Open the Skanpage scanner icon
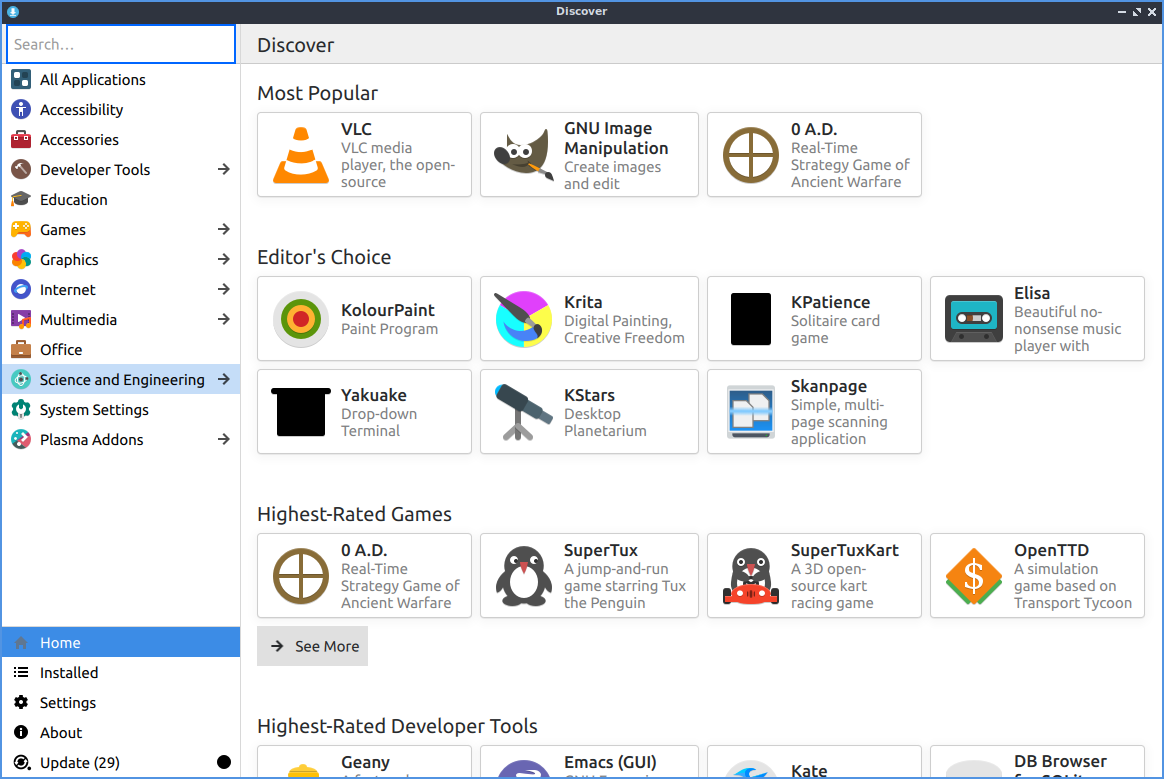The height and width of the screenshot is (779, 1164). click(750, 412)
